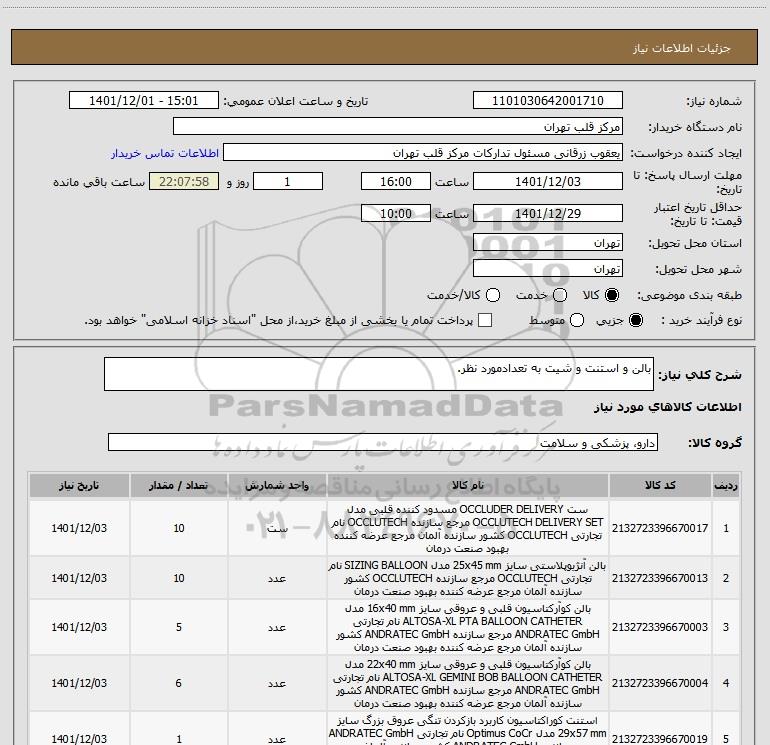This screenshot has height=745, width=770.
Task: Click the جزئیات اطلاعات نیاز header bar
Action: coord(384,47)
